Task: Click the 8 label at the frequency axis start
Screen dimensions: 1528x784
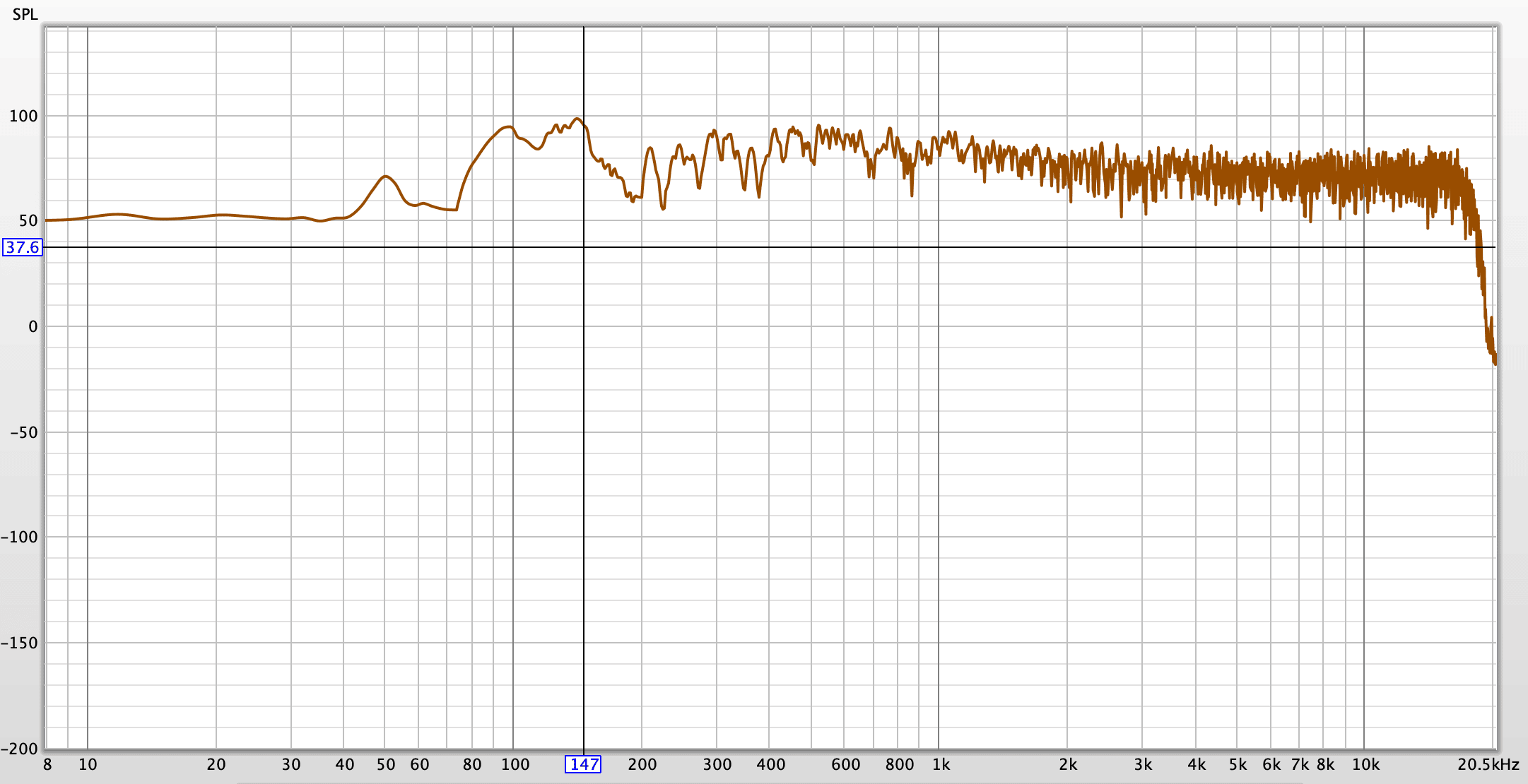Action: (x=47, y=764)
